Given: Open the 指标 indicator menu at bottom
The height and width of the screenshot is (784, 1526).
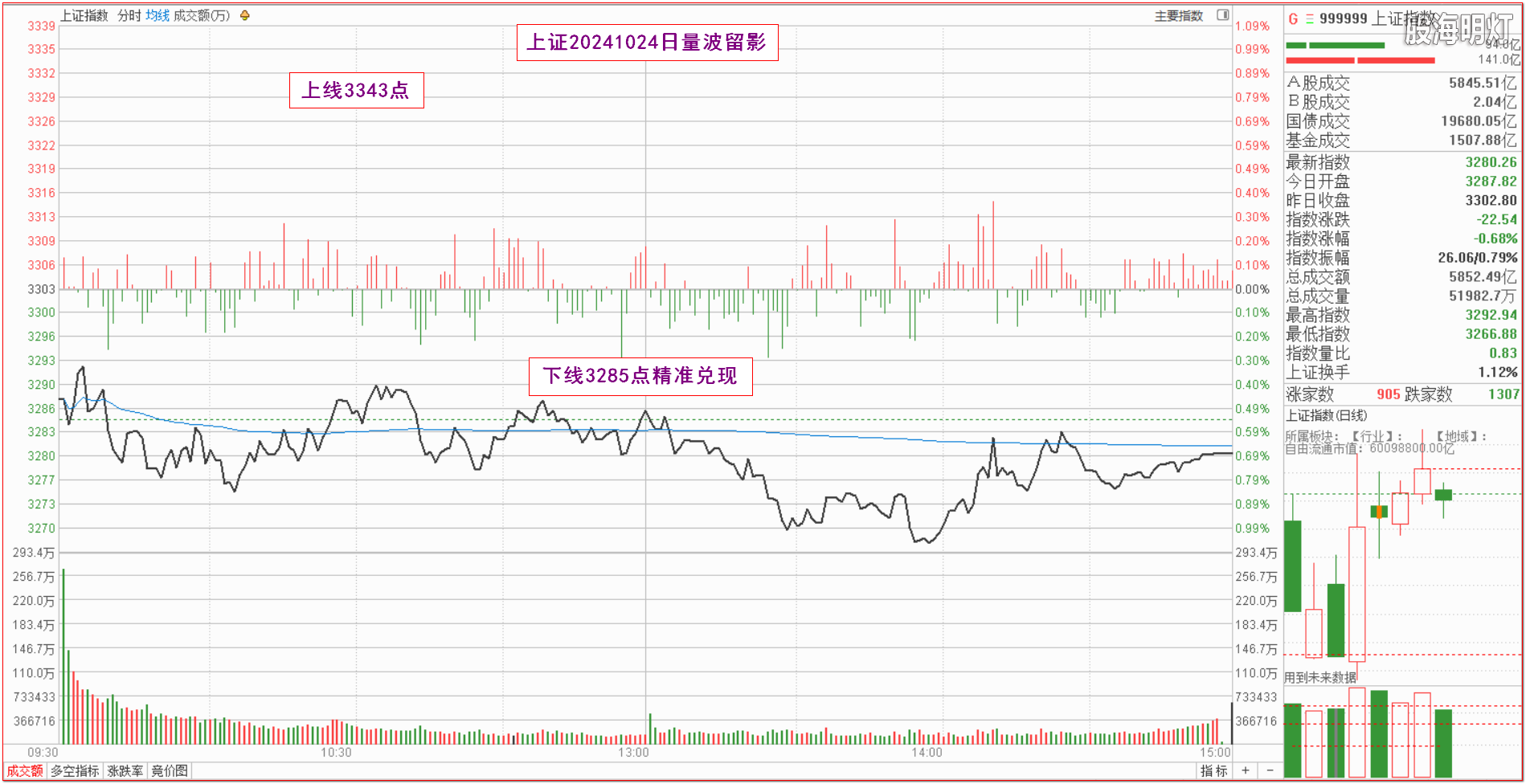Looking at the screenshot, I should [x=1213, y=770].
